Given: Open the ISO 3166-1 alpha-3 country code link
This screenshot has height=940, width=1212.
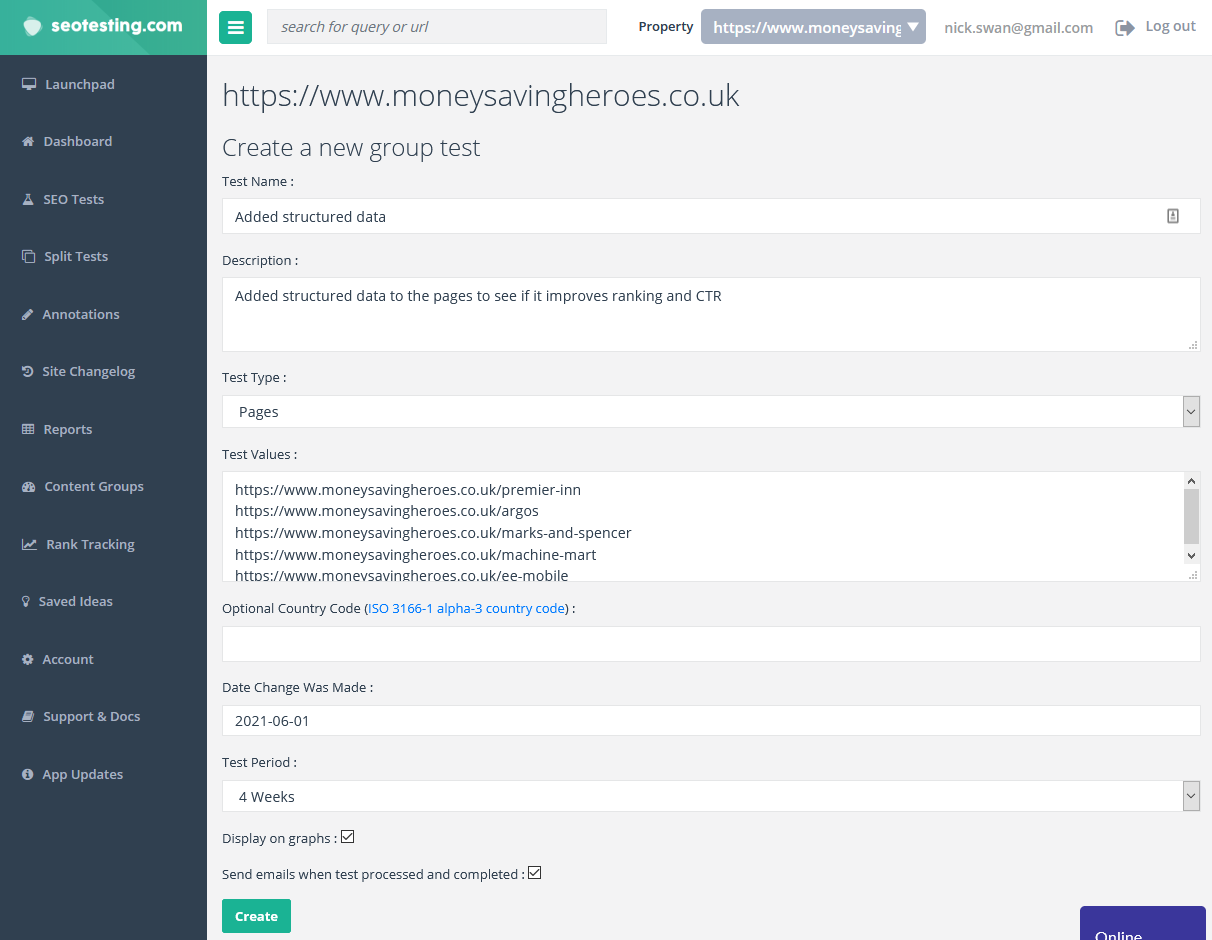Looking at the screenshot, I should click(x=467, y=608).
